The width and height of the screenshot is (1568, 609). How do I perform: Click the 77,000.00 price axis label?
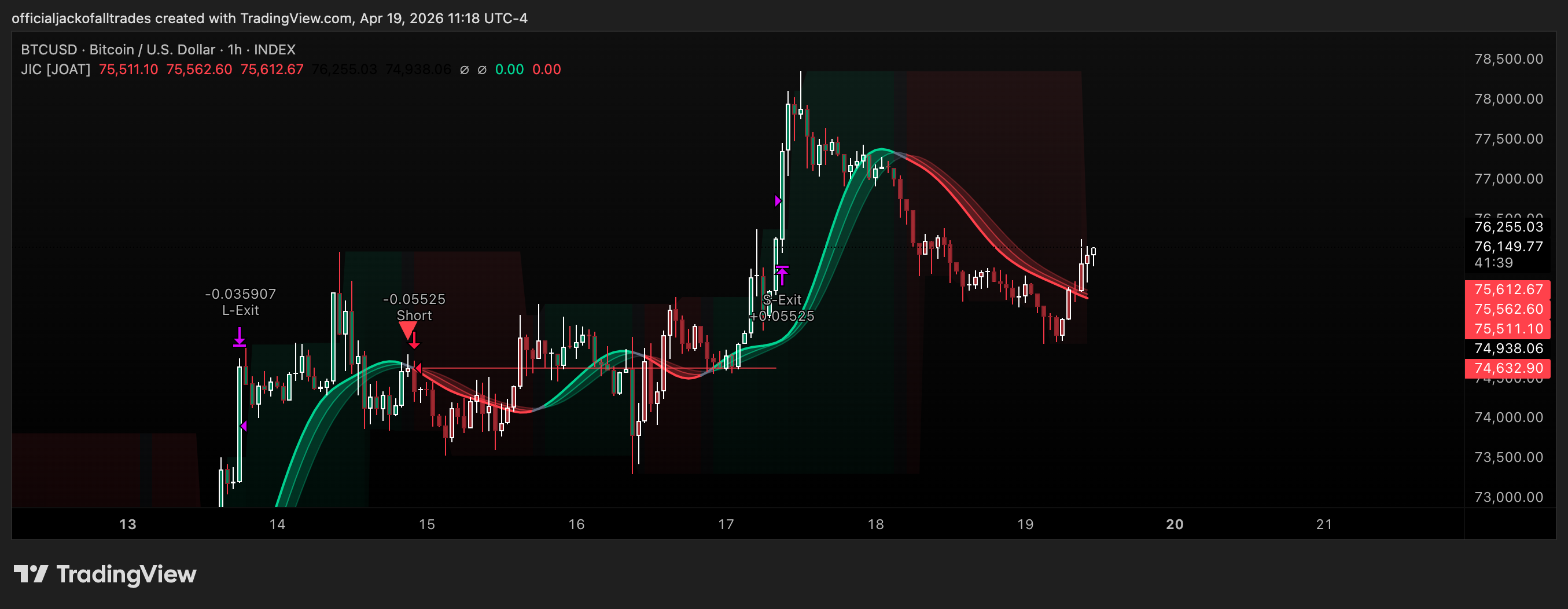(x=1509, y=178)
